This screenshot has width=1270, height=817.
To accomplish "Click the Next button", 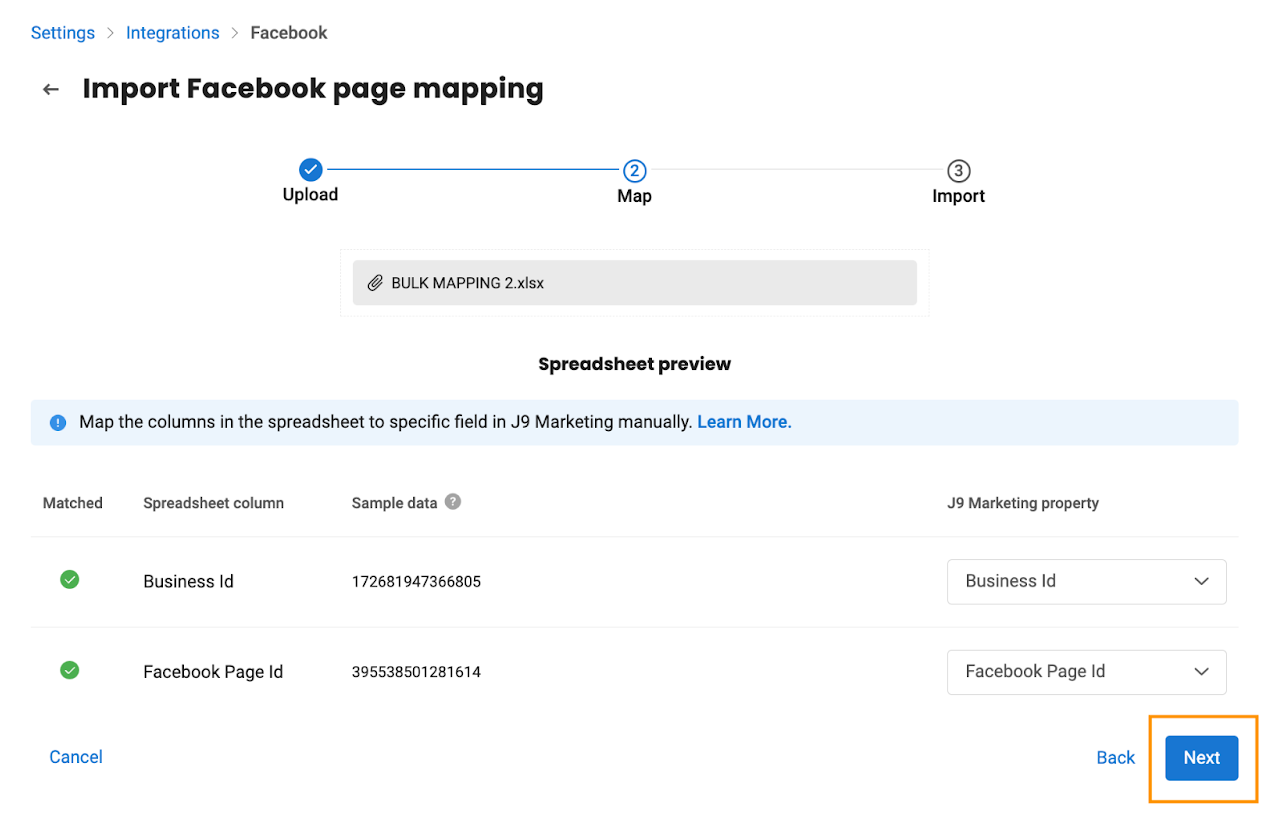I will pos(1202,758).
